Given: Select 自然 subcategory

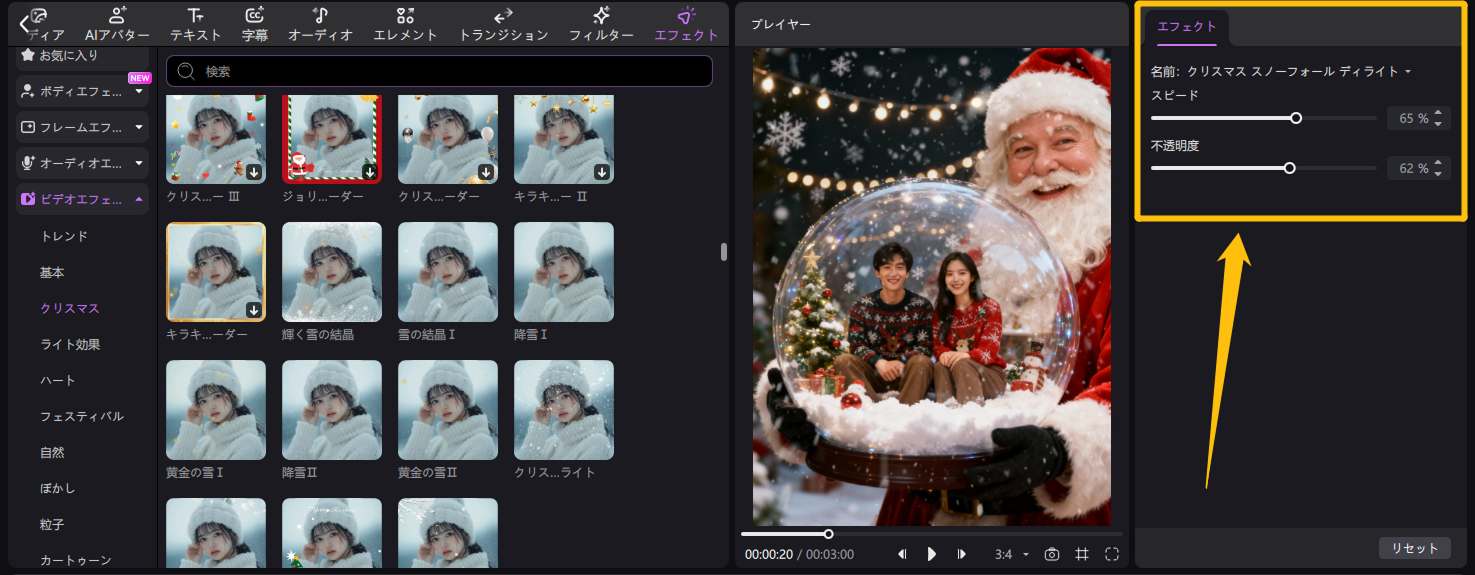Looking at the screenshot, I should point(52,453).
